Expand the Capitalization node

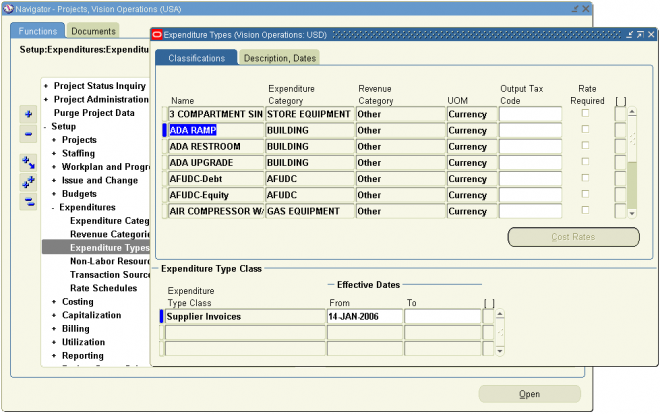tap(54, 315)
